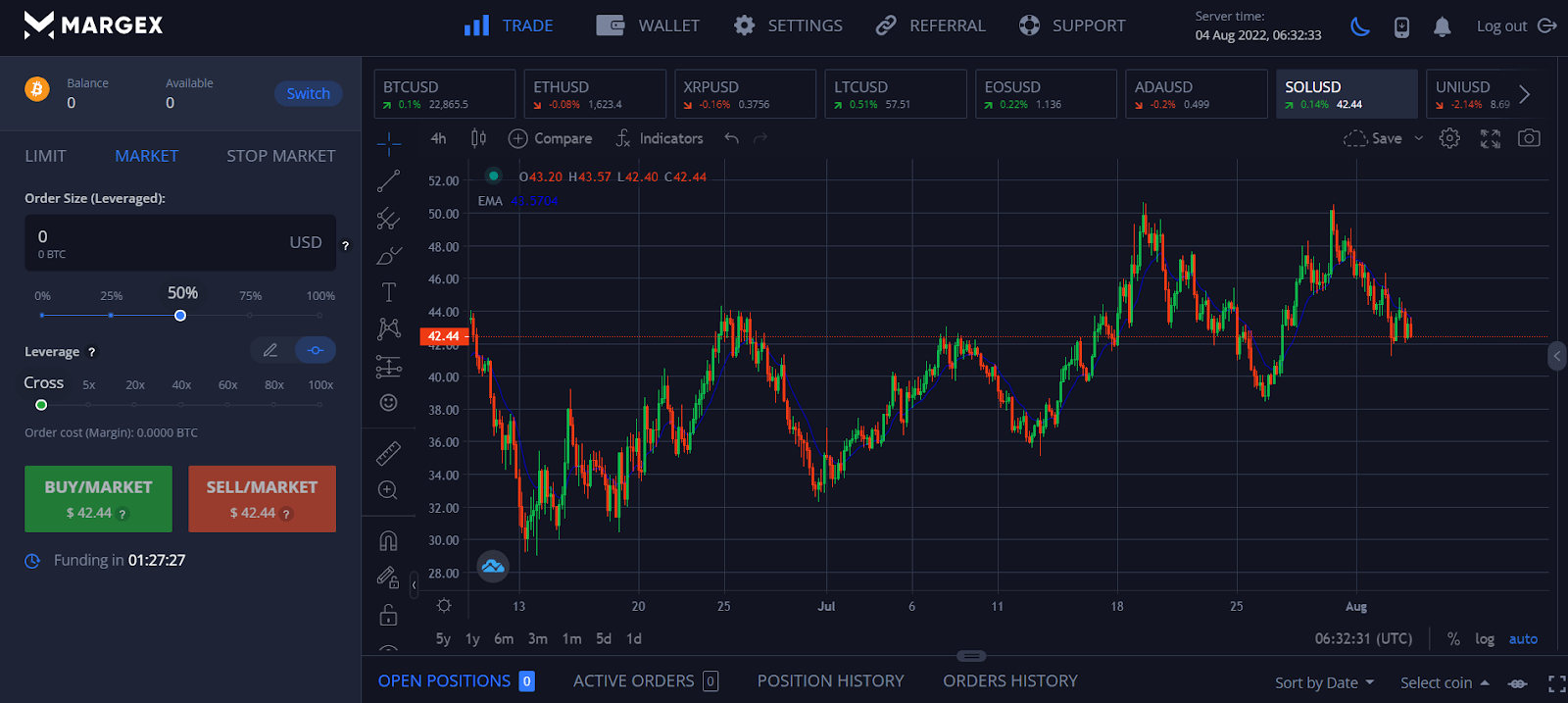Open the REFERRAL page
Image resolution: width=1568 pixels, height=703 pixels.
point(930,25)
